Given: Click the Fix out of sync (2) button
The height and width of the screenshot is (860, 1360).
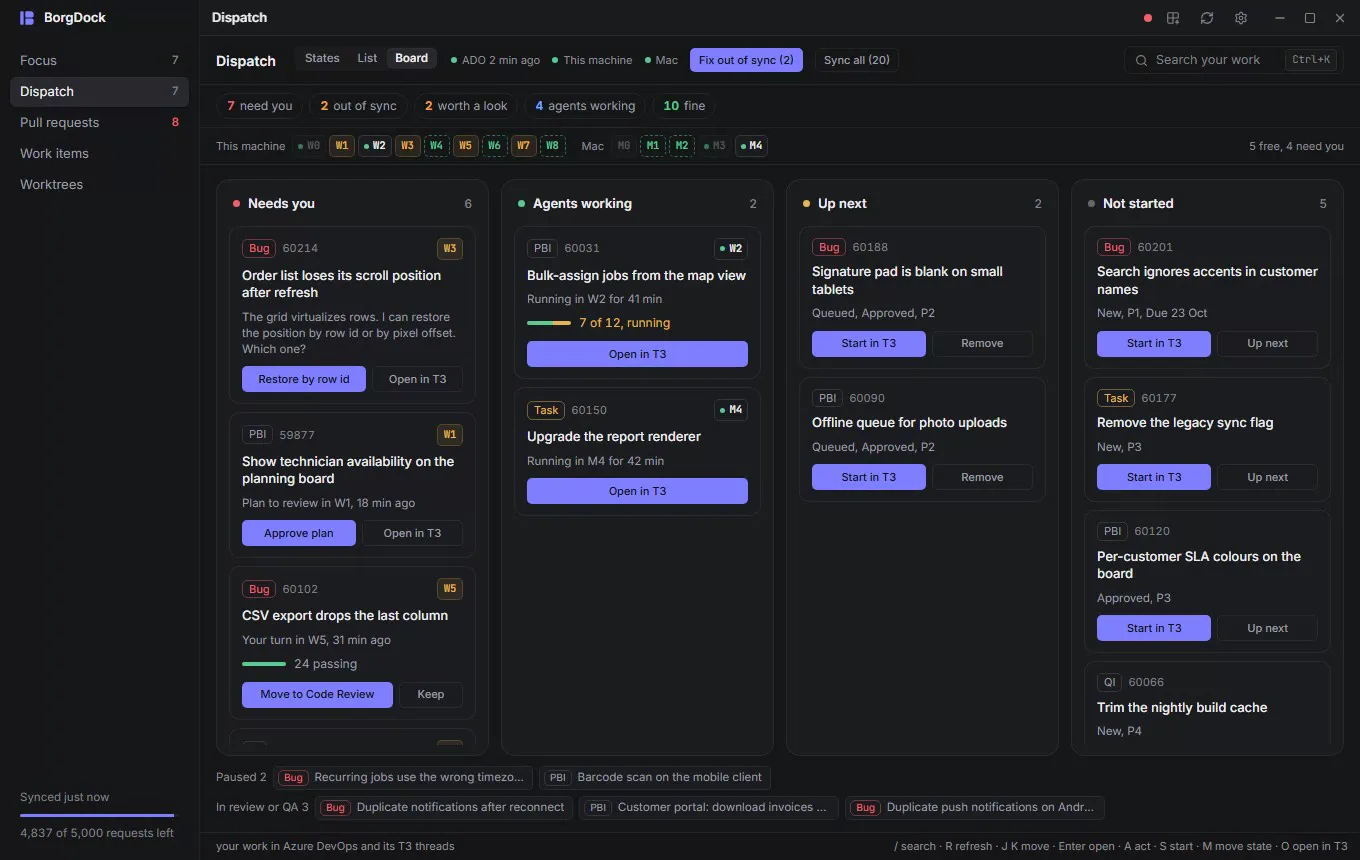Looking at the screenshot, I should click(x=746, y=60).
